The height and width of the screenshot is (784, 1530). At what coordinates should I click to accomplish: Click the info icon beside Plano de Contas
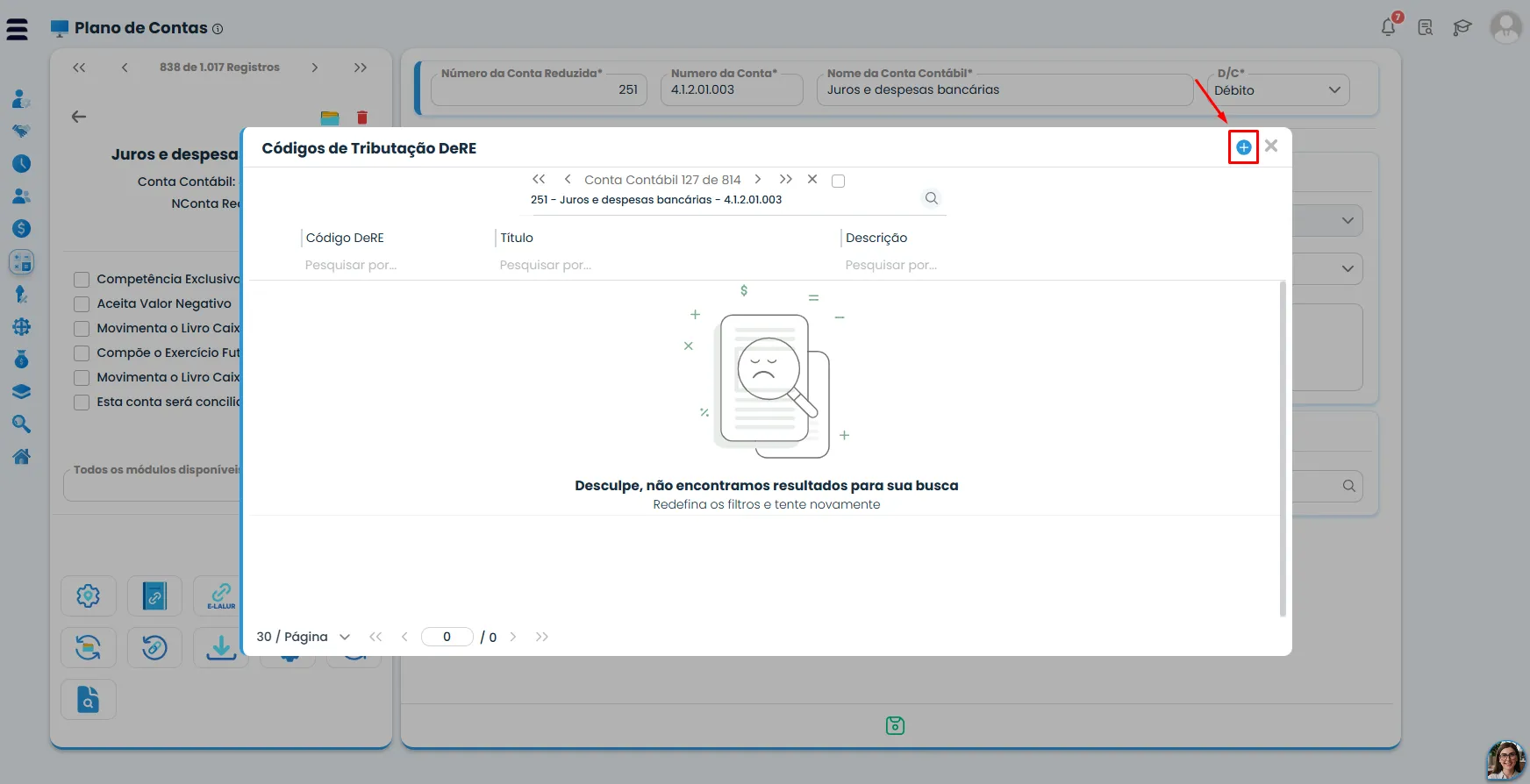coord(218,29)
